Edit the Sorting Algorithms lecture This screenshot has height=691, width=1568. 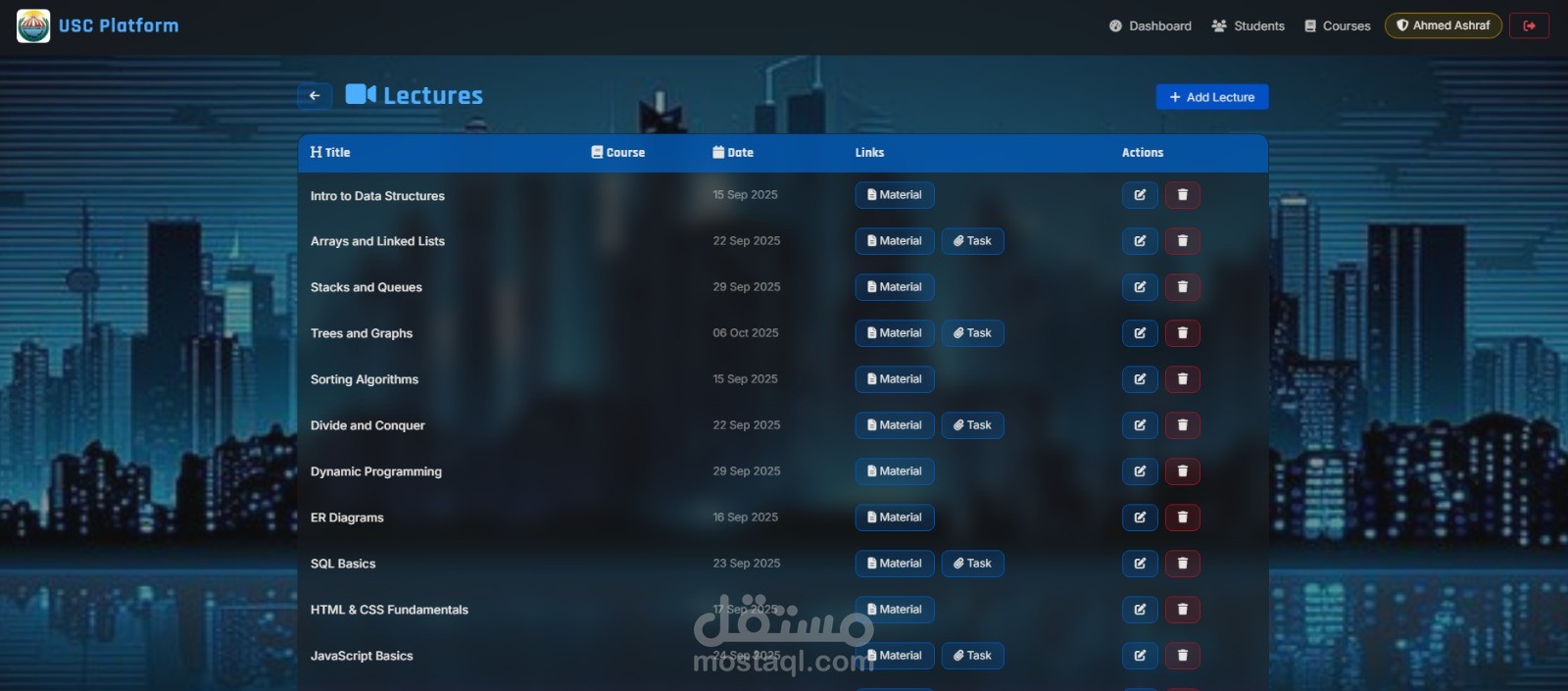1140,379
